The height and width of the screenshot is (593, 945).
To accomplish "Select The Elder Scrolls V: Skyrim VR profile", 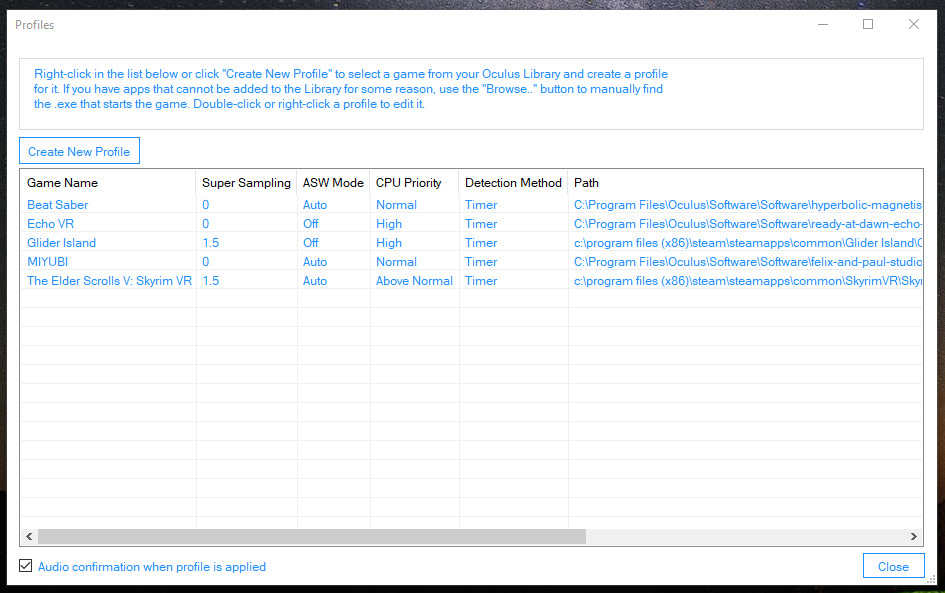I will click(110, 281).
